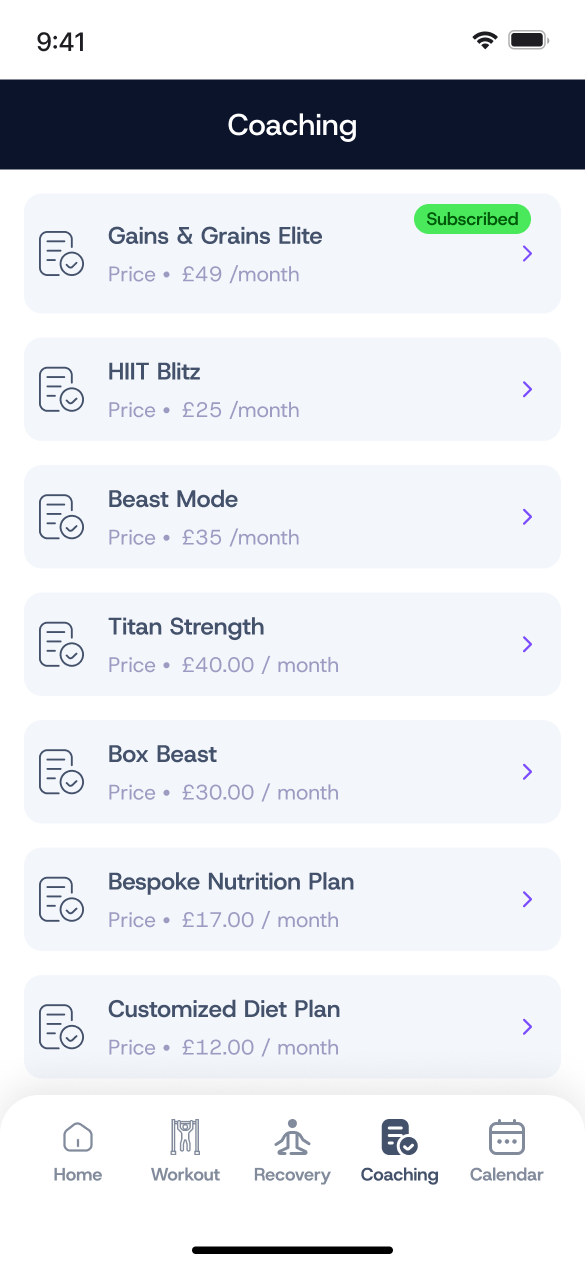Click the plan icon beside HIIT Blitz
The height and width of the screenshot is (1266, 585).
(x=61, y=390)
